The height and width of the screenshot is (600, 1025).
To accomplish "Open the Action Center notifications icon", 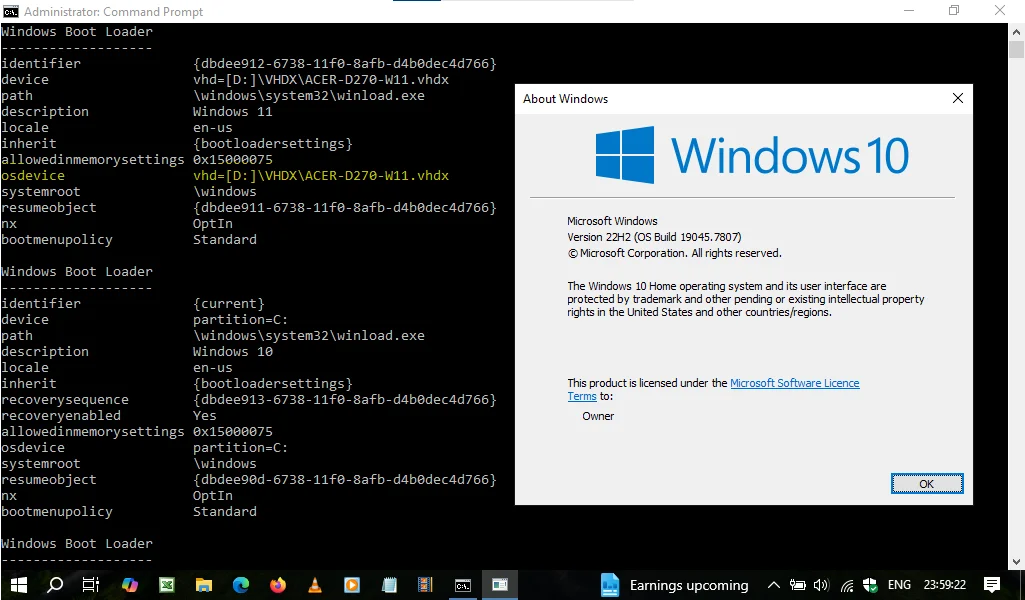I will 992,584.
